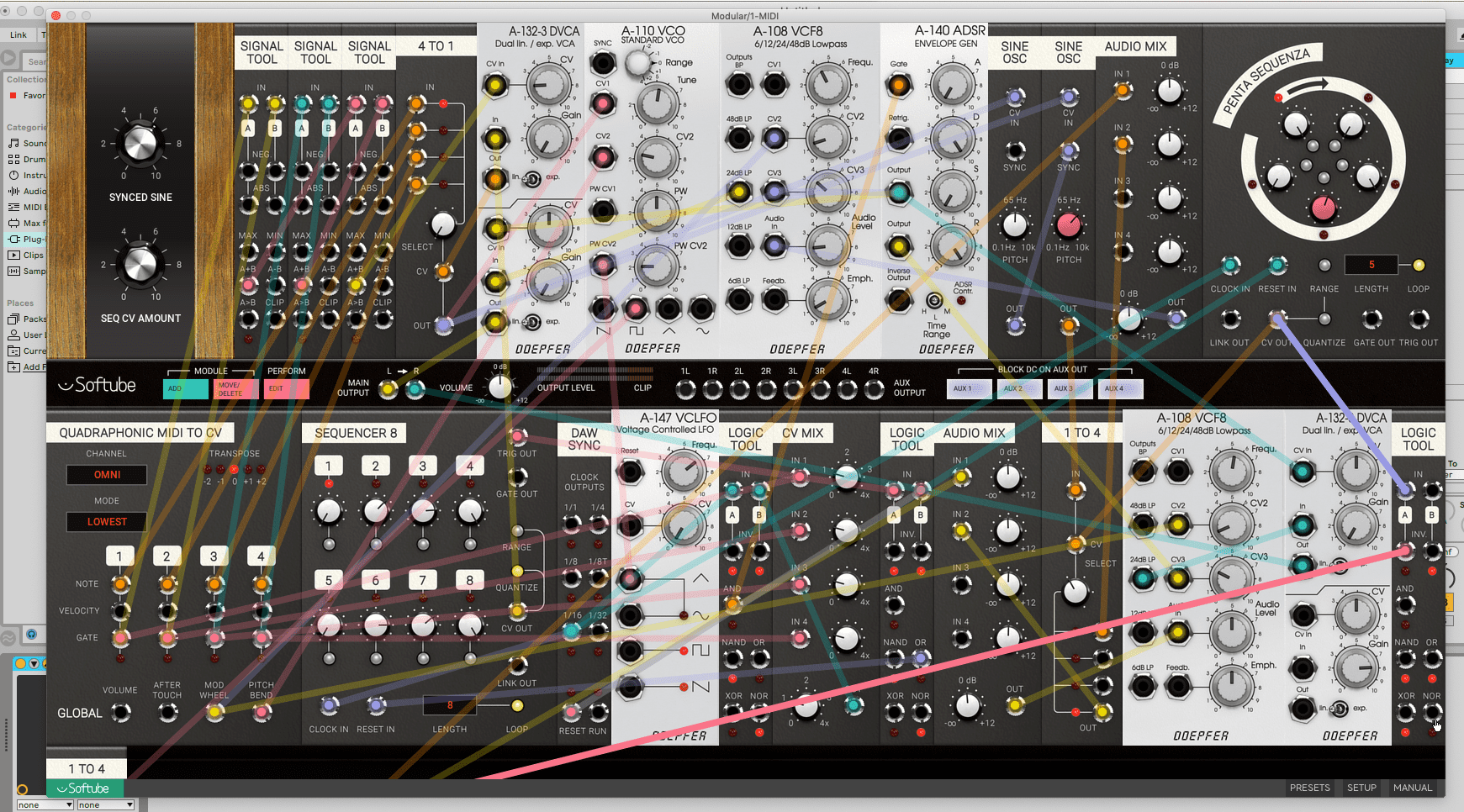1464x812 pixels.
Task: Open the MIDI Channel OMNI selector
Action: (107, 475)
